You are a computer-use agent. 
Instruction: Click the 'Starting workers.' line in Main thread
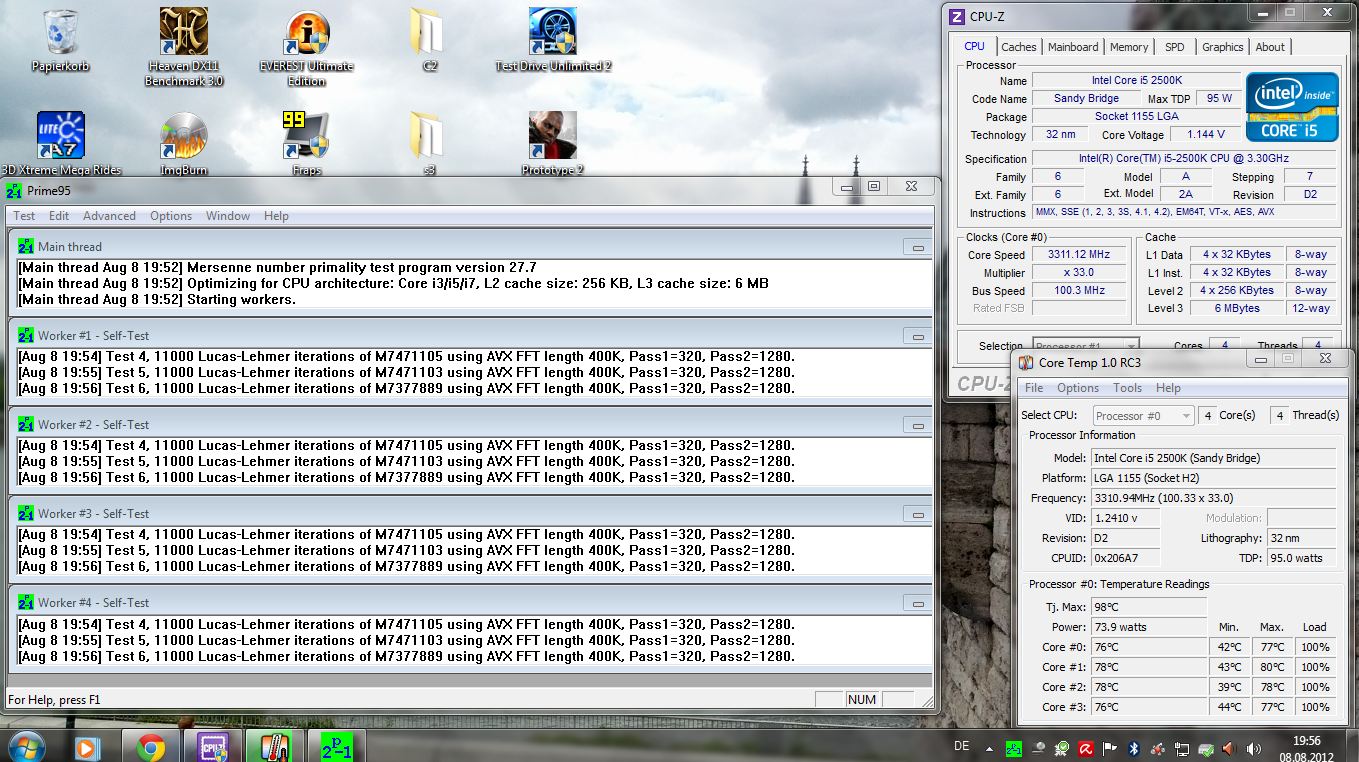[157, 300]
